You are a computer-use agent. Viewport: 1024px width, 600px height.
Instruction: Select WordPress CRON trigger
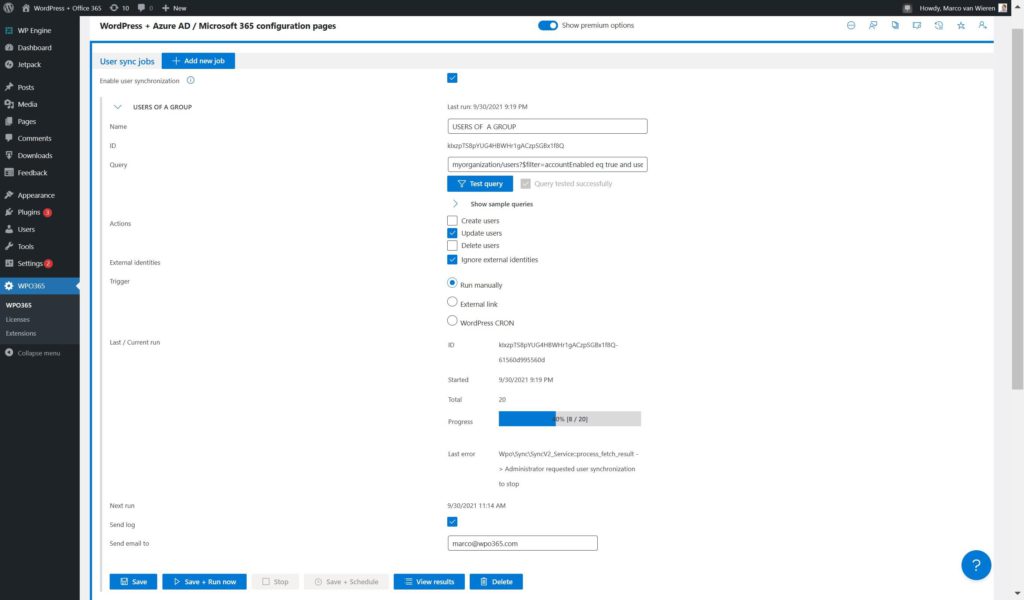point(452,321)
